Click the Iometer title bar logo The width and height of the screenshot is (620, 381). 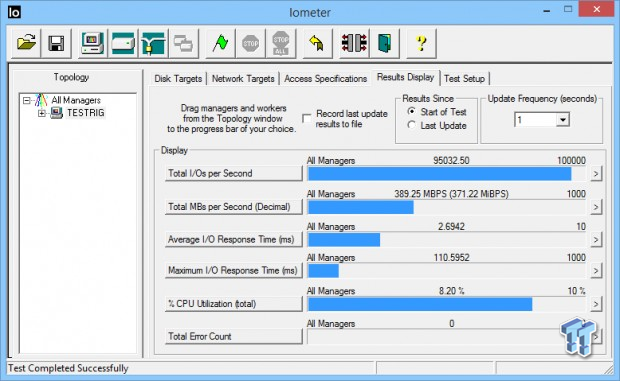(14, 12)
